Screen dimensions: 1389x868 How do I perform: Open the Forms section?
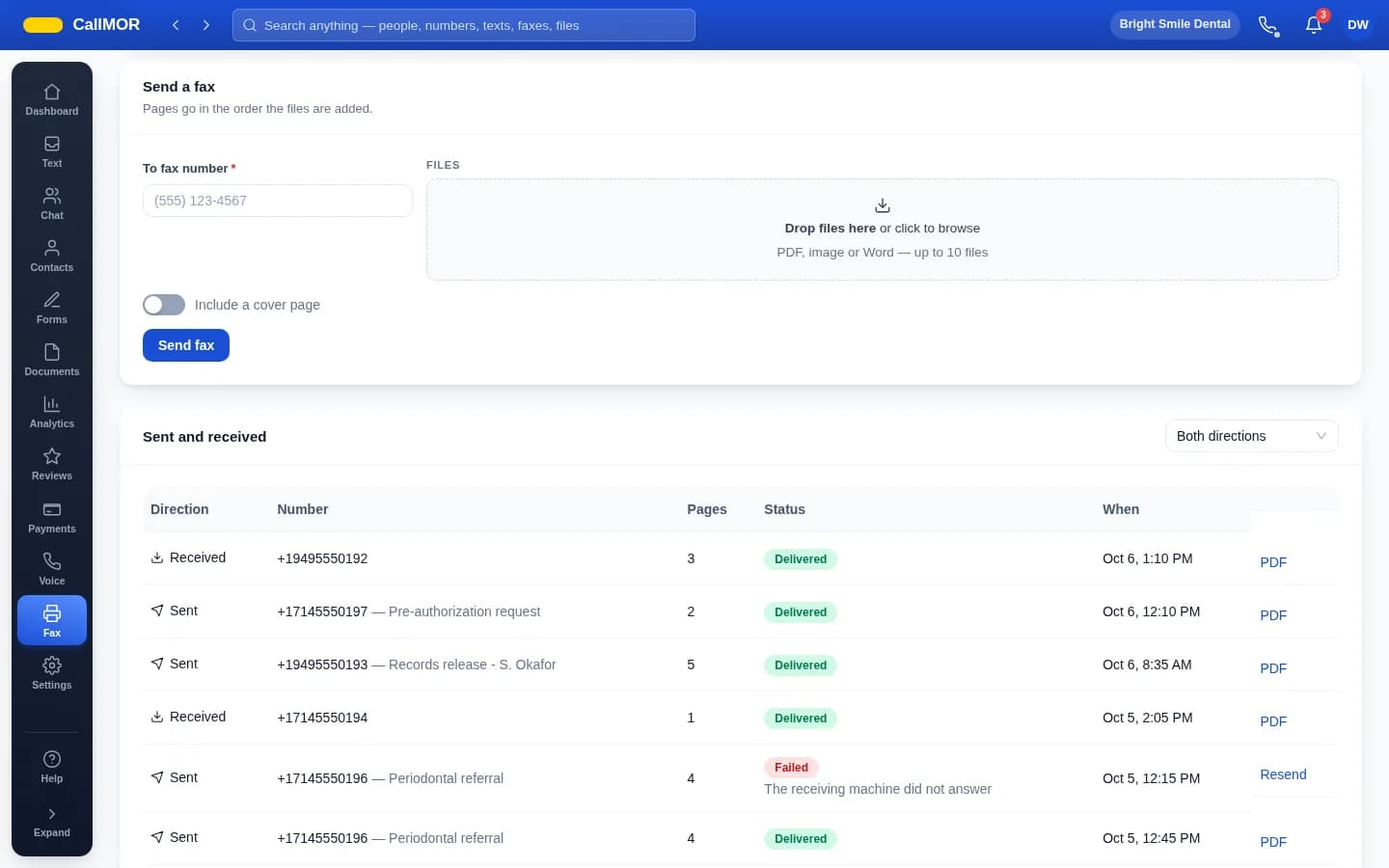click(52, 308)
